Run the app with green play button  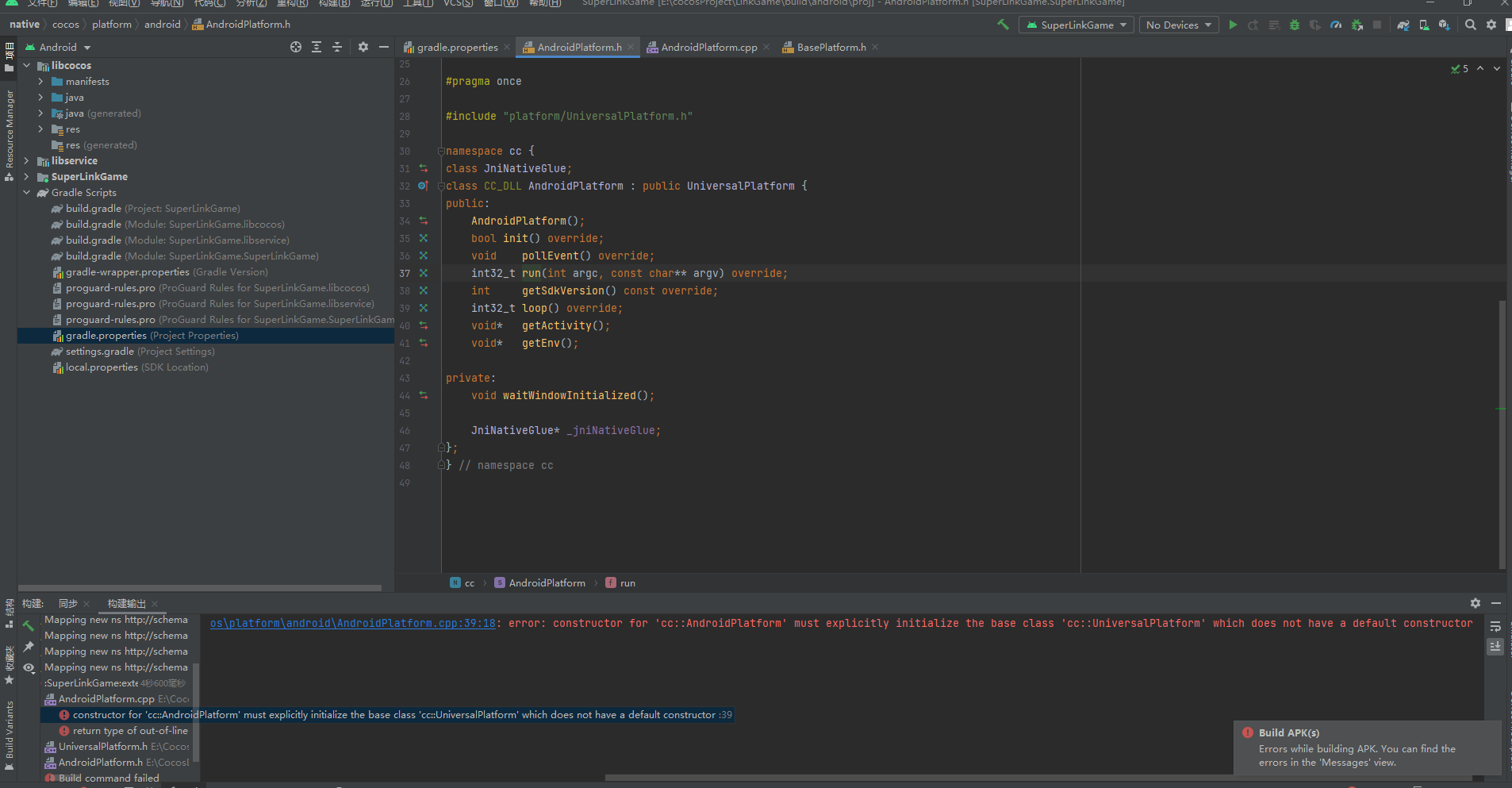point(1233,25)
